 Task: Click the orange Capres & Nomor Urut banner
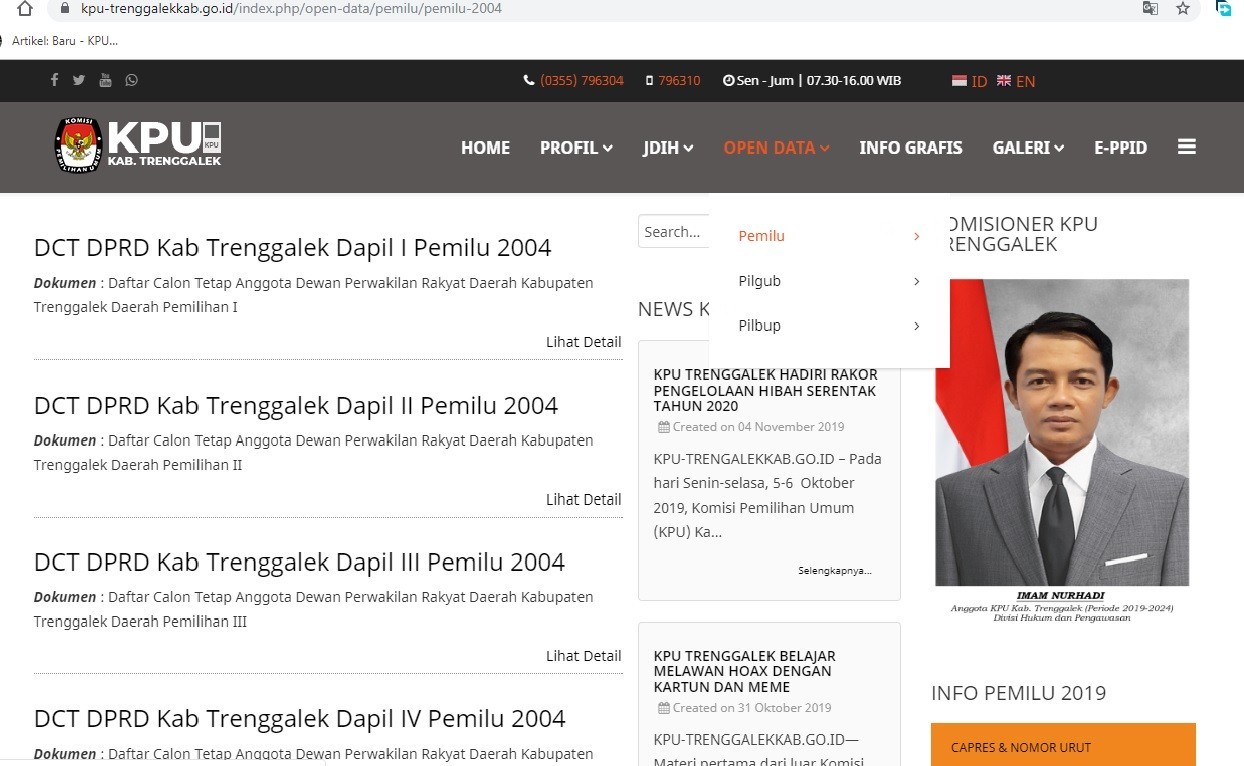tap(1062, 745)
